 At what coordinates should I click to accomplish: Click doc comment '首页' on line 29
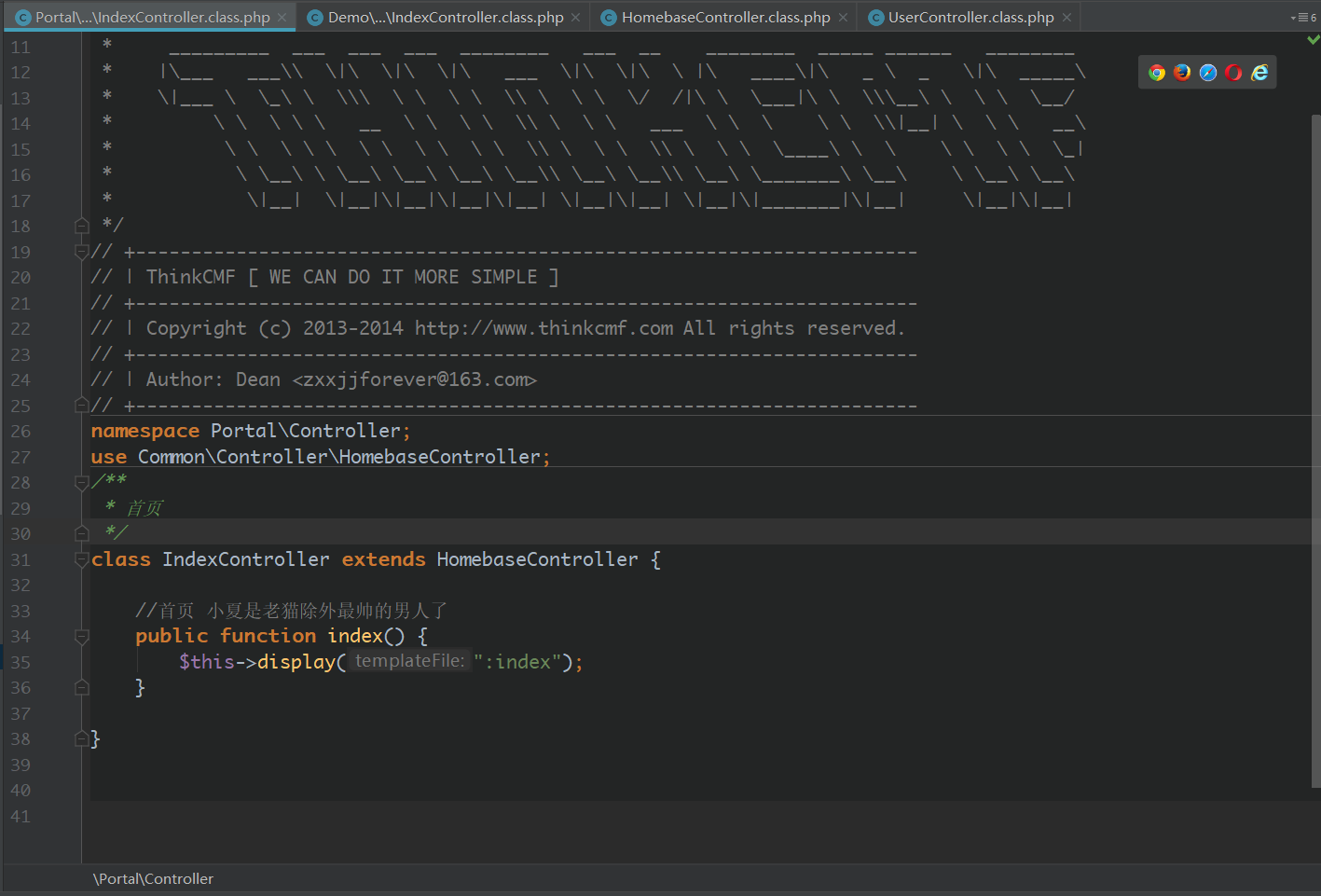144,508
